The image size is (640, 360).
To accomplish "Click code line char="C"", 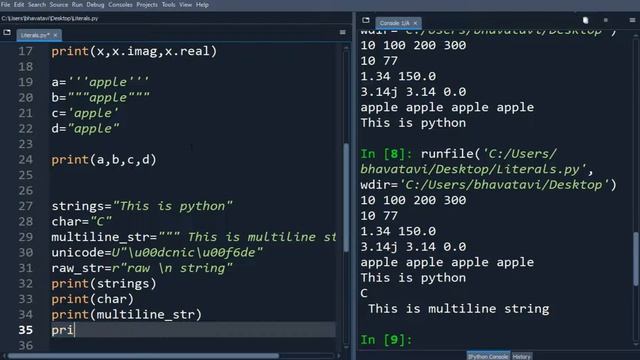I will pyautogui.click(x=81, y=222).
